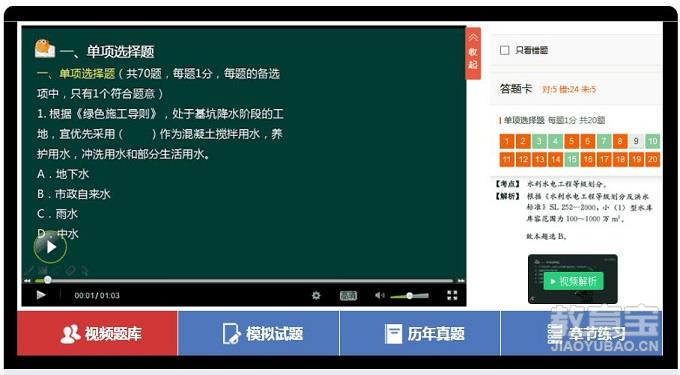Open the 模拟试题 tab
The width and height of the screenshot is (680, 375).
258,333
